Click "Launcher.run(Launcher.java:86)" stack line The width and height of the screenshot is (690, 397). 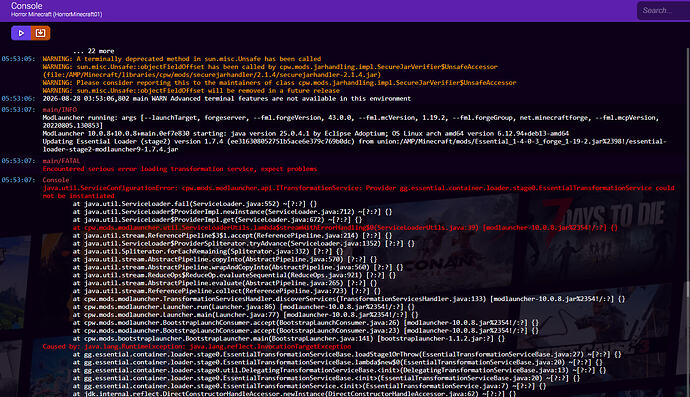[244, 307]
